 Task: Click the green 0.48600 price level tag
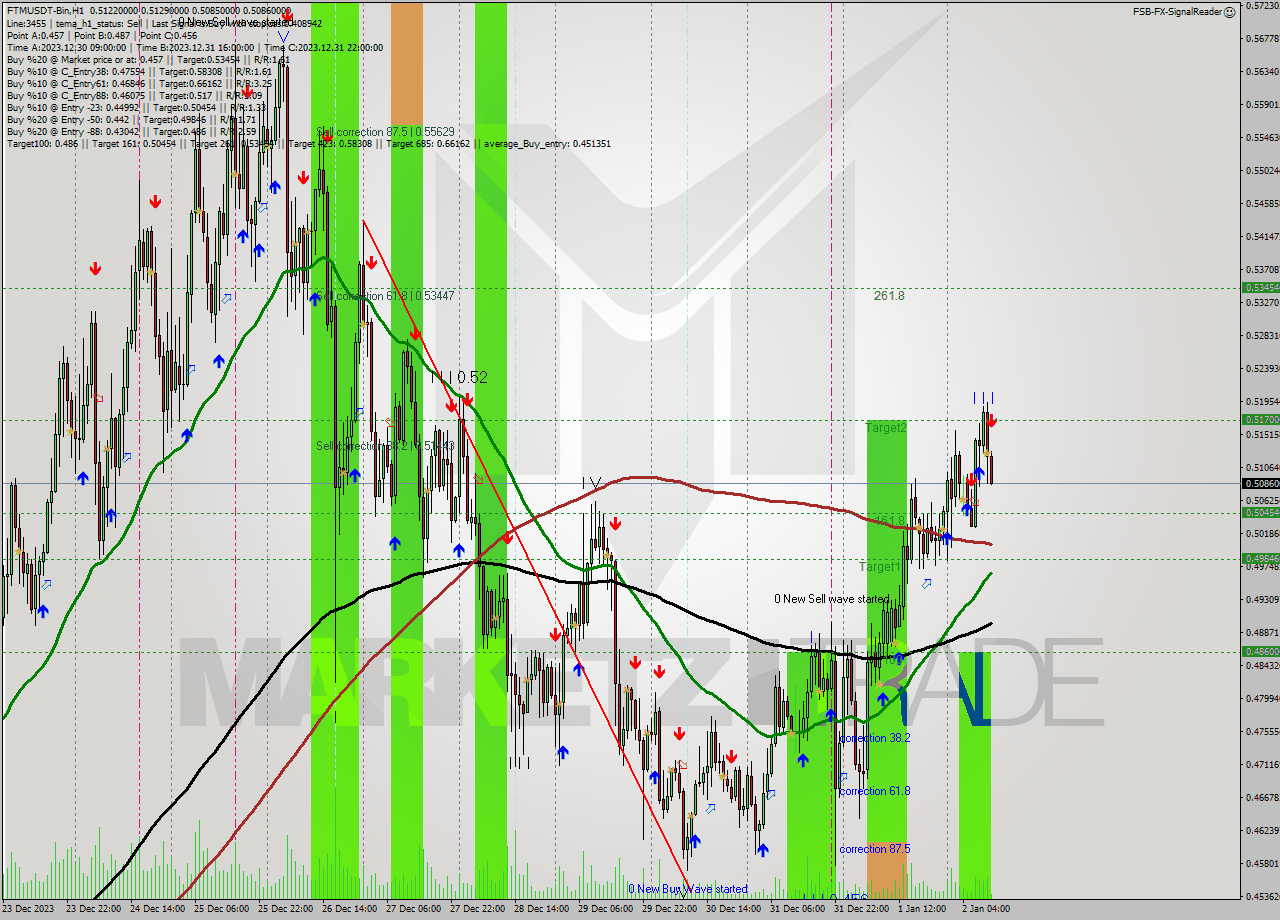tap(1260, 651)
